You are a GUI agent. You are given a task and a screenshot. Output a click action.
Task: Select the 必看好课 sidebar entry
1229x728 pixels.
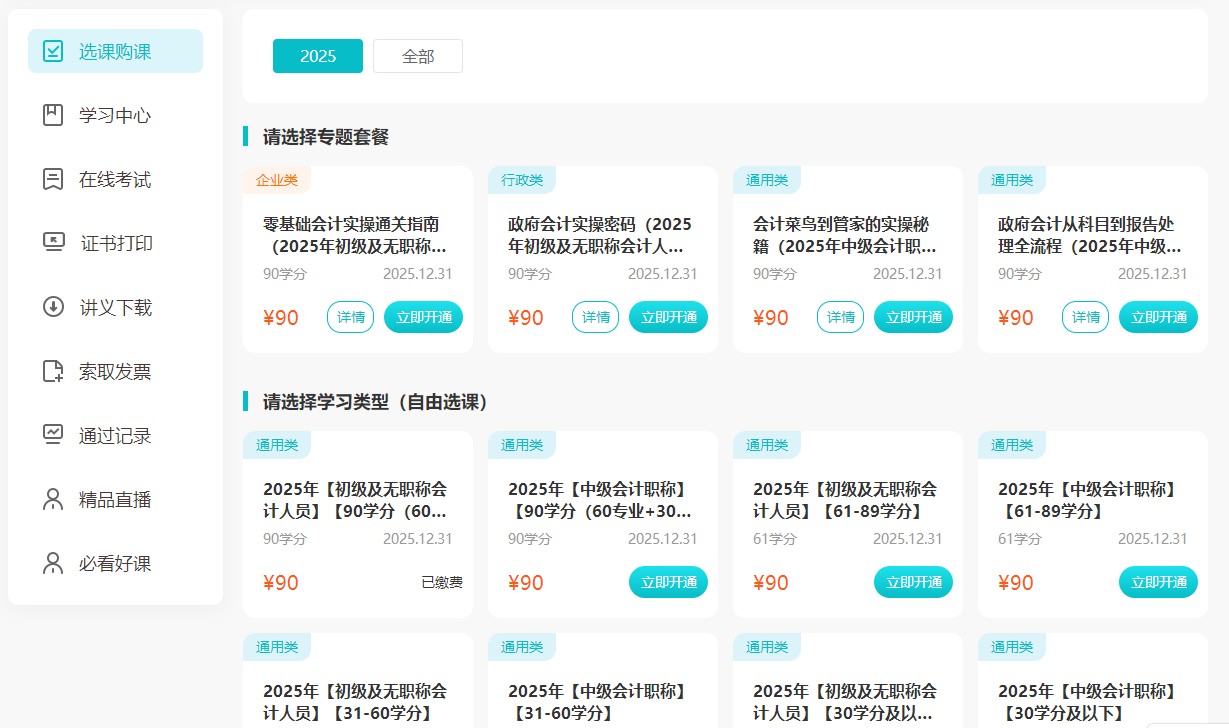point(113,563)
